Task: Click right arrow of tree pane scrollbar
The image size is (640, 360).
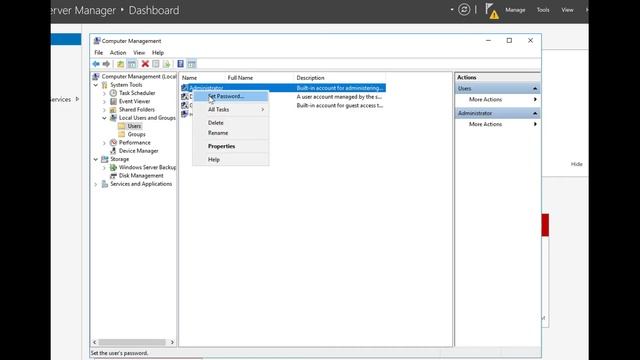Action: pyautogui.click(x=172, y=342)
